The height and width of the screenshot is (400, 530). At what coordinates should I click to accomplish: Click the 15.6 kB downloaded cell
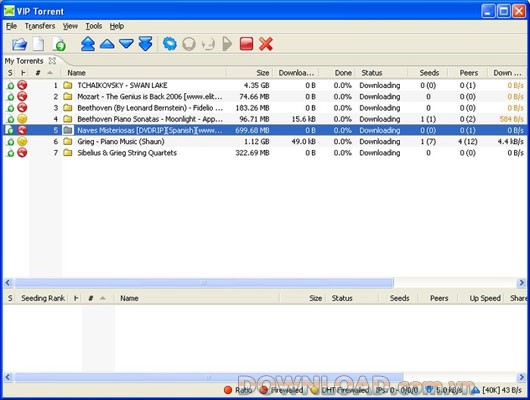coord(303,119)
